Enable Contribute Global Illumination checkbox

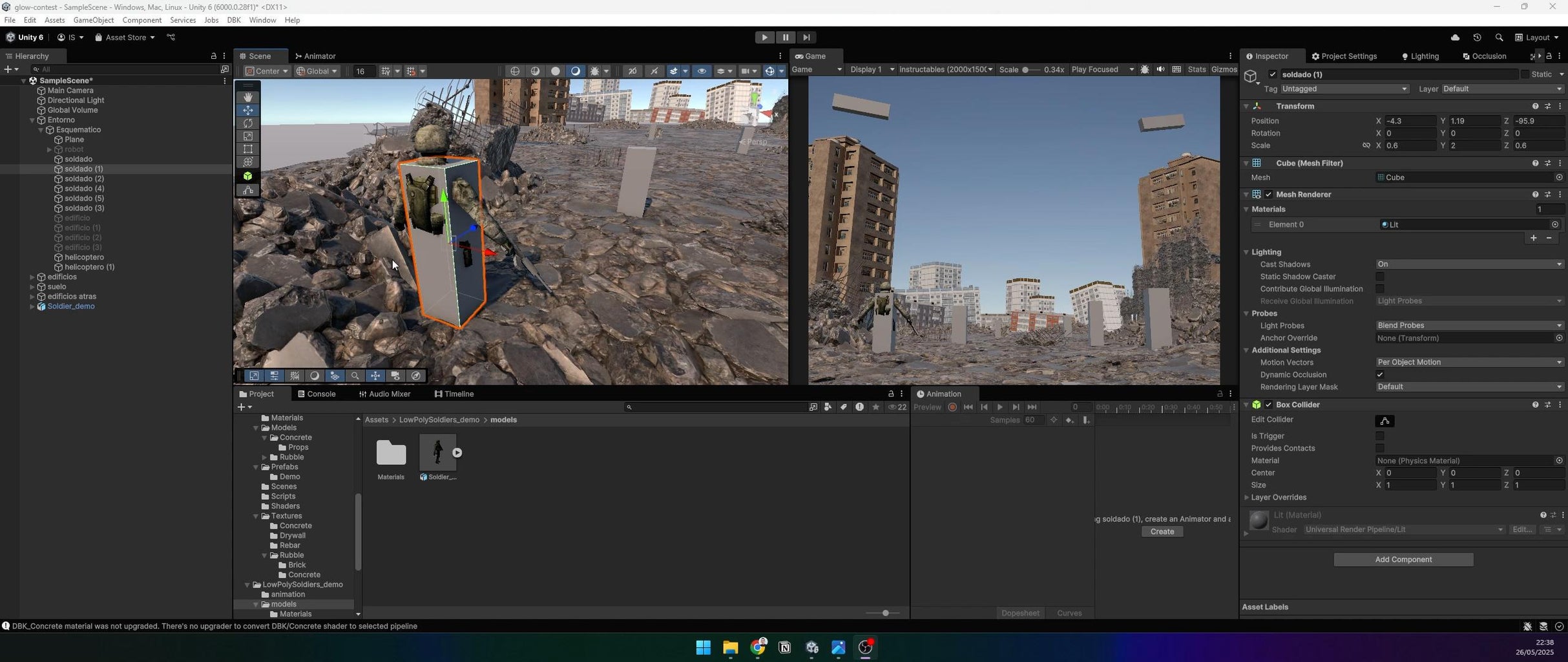[1380, 289]
